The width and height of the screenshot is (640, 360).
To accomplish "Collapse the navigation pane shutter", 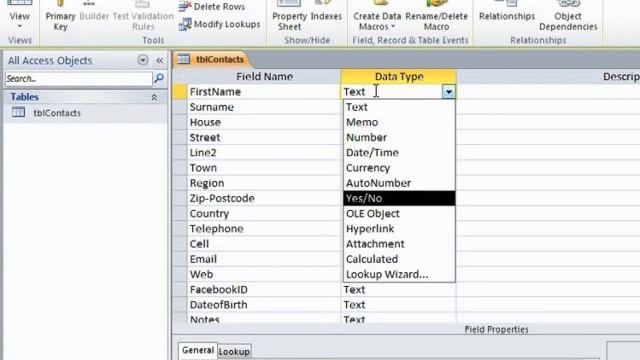I will point(160,61).
